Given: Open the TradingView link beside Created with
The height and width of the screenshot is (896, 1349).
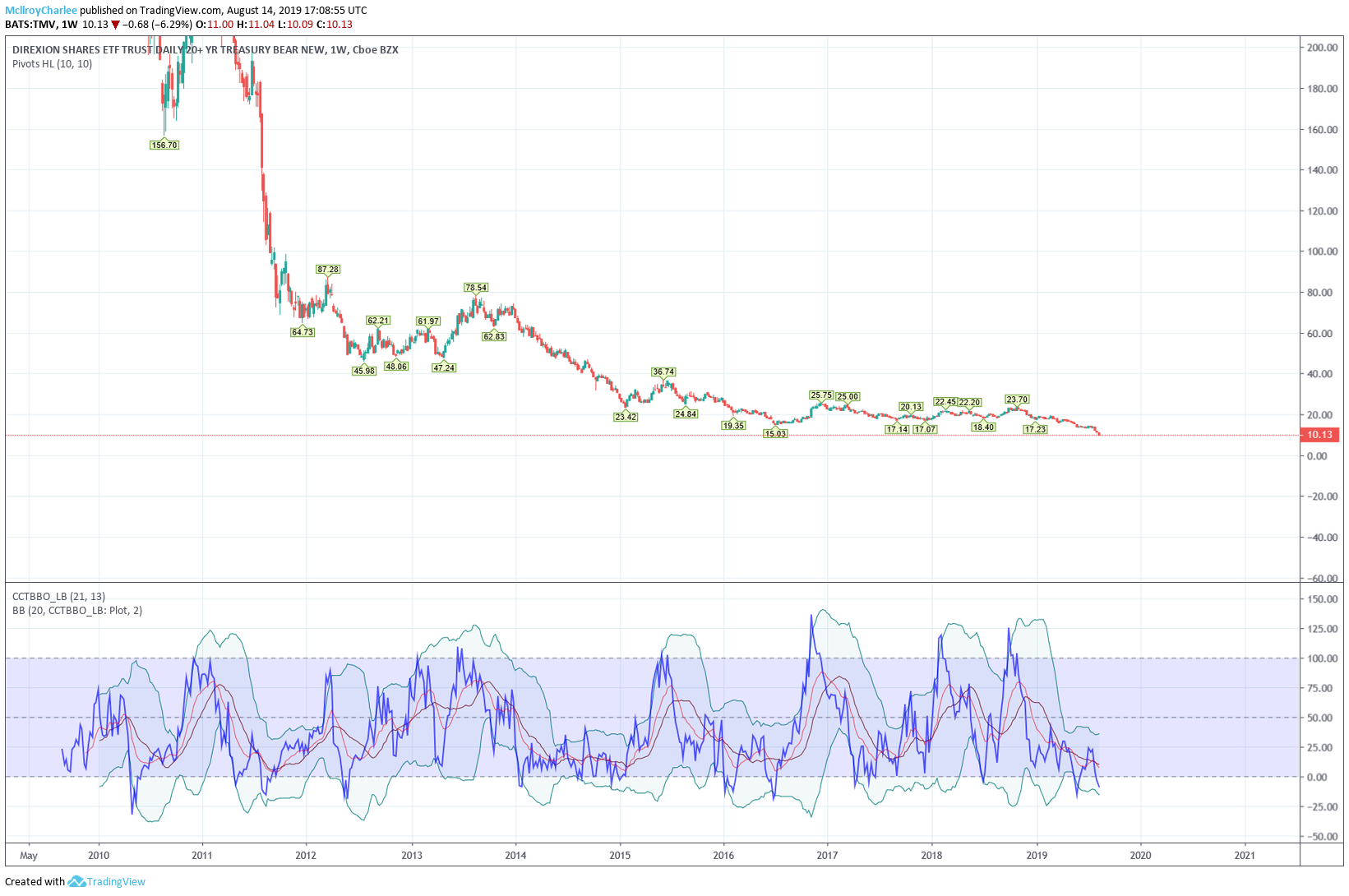Looking at the screenshot, I should pos(116,881).
